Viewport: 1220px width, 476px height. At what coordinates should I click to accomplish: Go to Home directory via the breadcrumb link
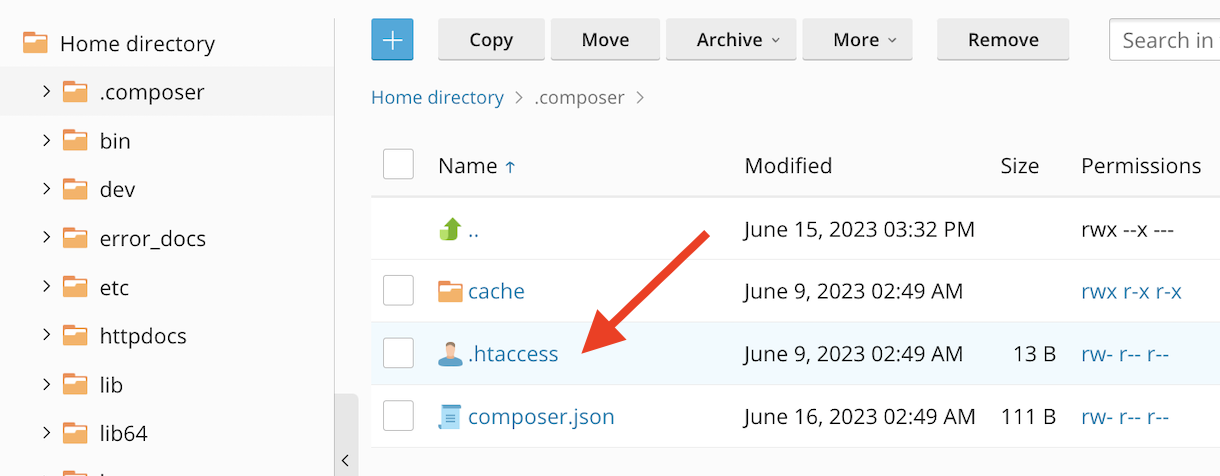point(437,98)
